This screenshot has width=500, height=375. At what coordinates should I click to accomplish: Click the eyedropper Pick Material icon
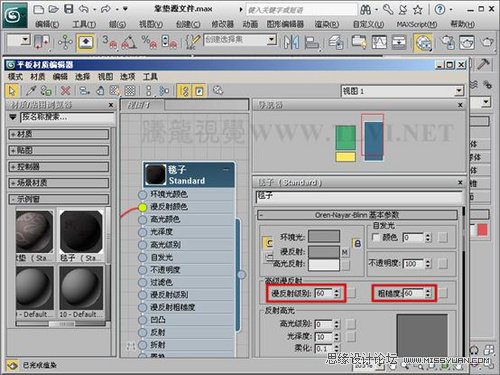pyautogui.click(x=31, y=91)
